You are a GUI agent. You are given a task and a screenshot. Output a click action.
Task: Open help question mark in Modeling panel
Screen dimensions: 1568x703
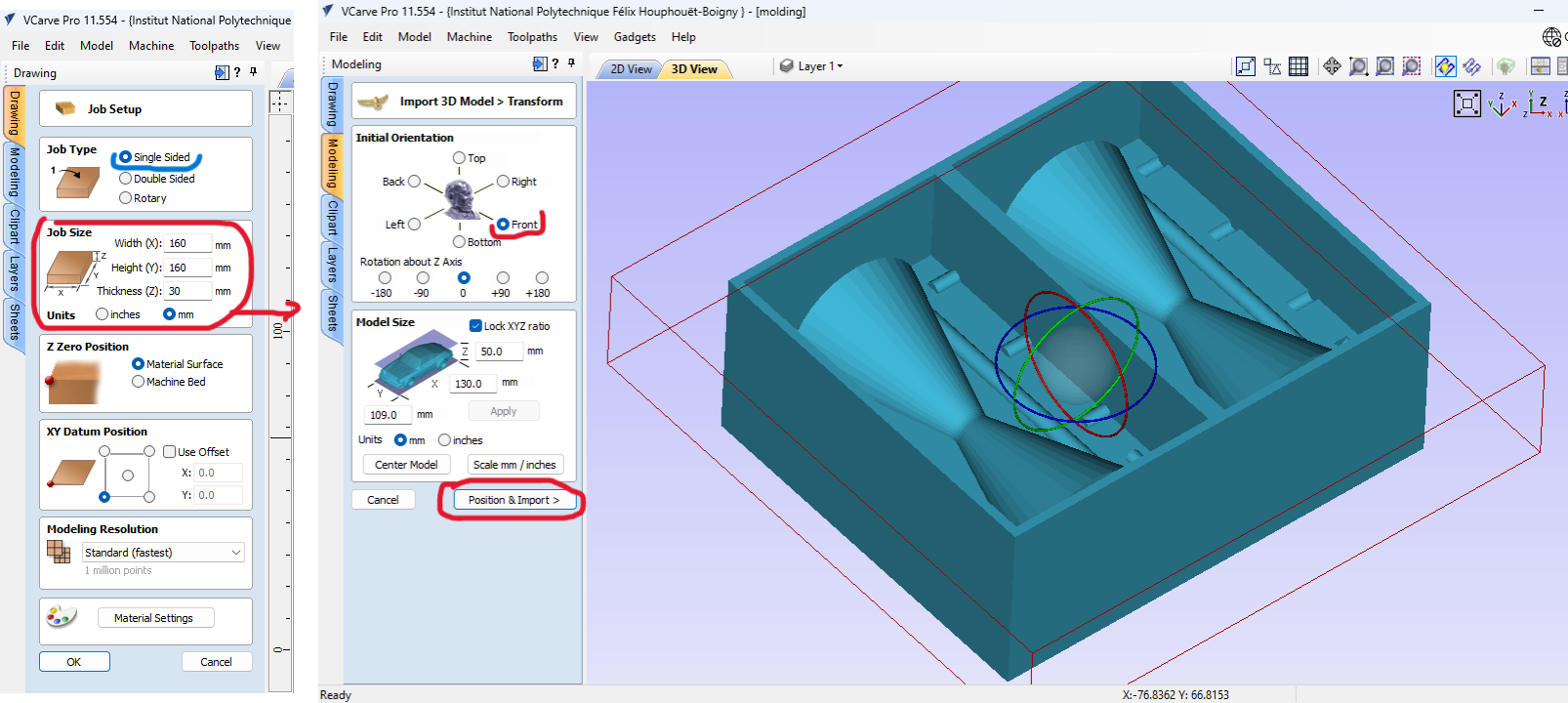tap(556, 63)
